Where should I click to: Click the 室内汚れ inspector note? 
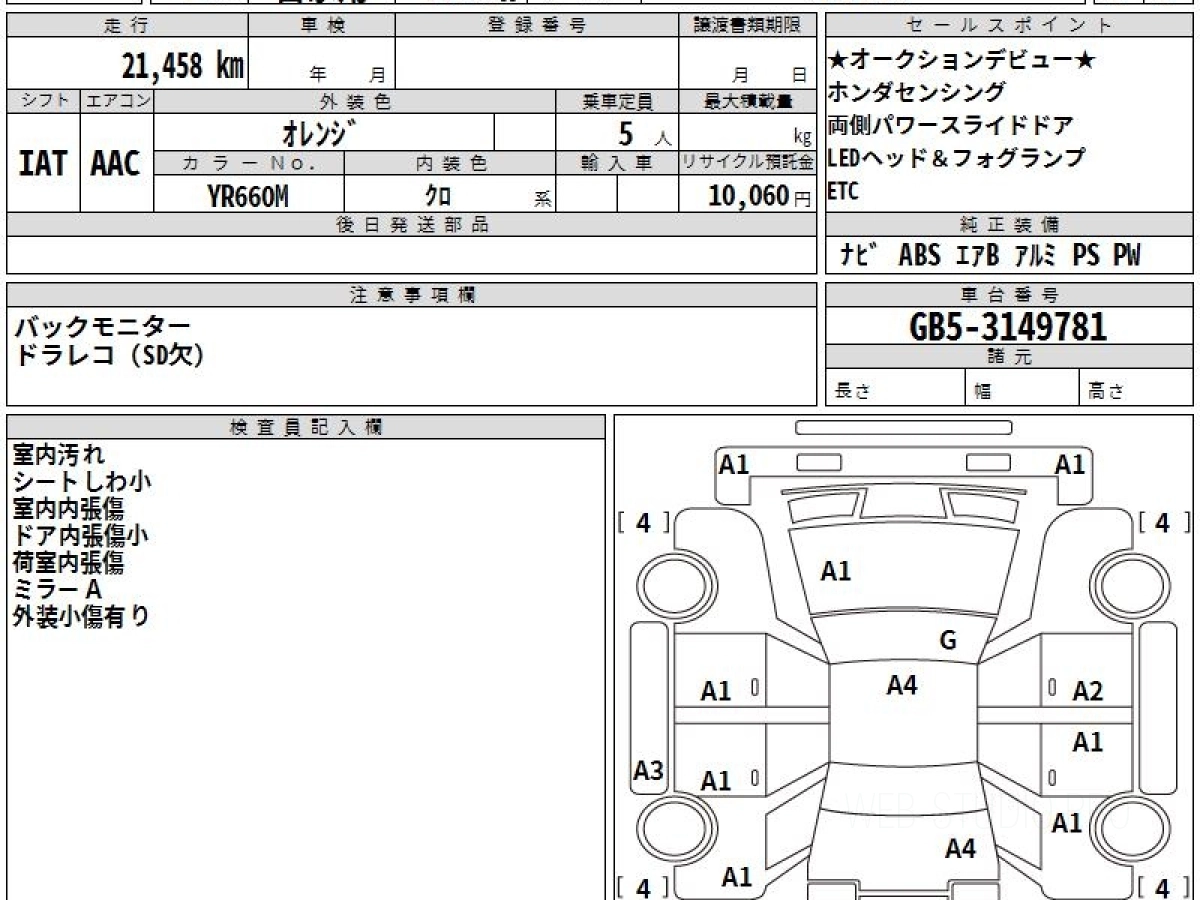coord(58,454)
